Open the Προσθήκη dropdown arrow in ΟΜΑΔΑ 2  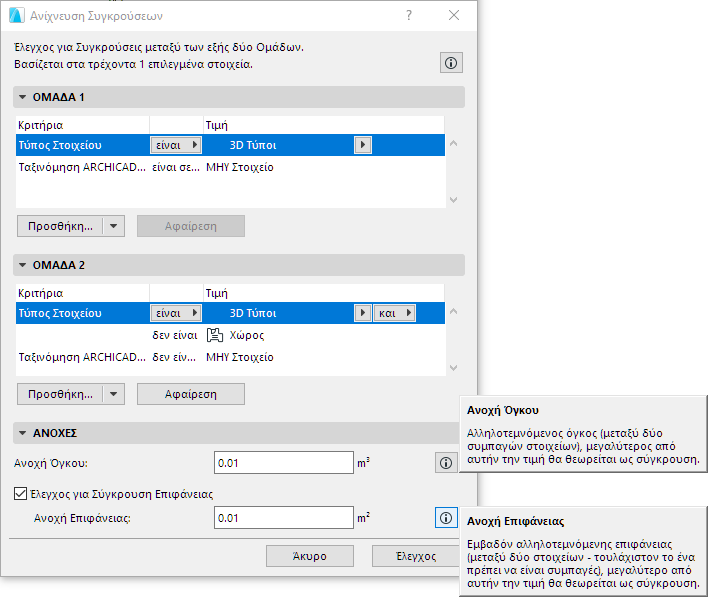tap(113, 394)
